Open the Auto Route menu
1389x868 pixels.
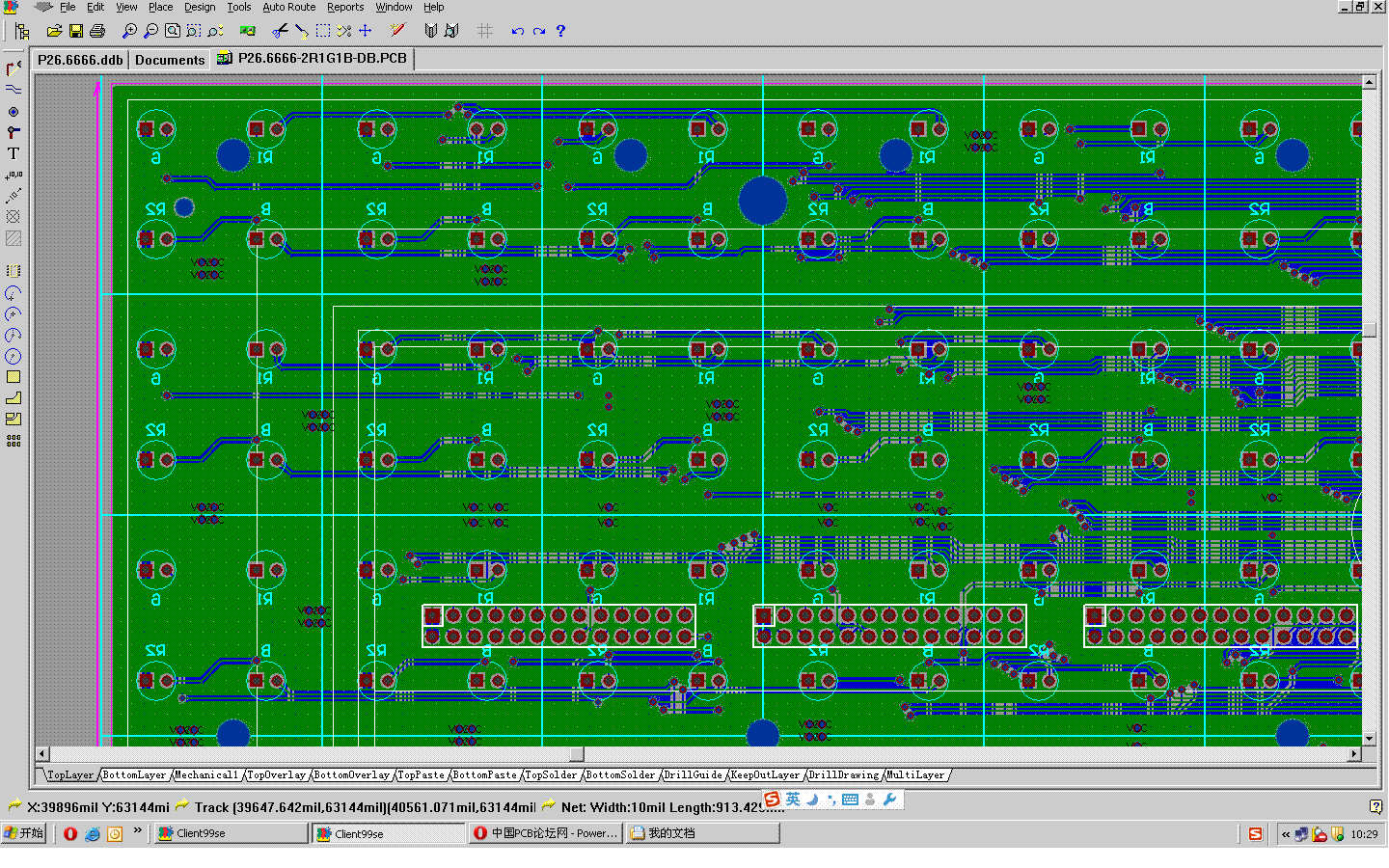click(289, 7)
